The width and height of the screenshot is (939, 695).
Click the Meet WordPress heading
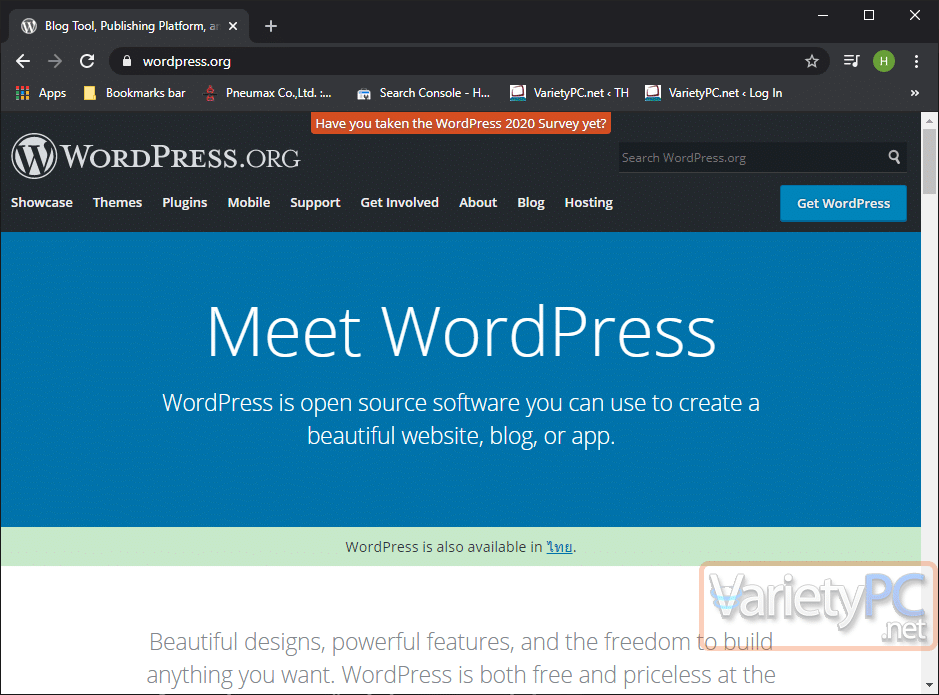coord(461,331)
